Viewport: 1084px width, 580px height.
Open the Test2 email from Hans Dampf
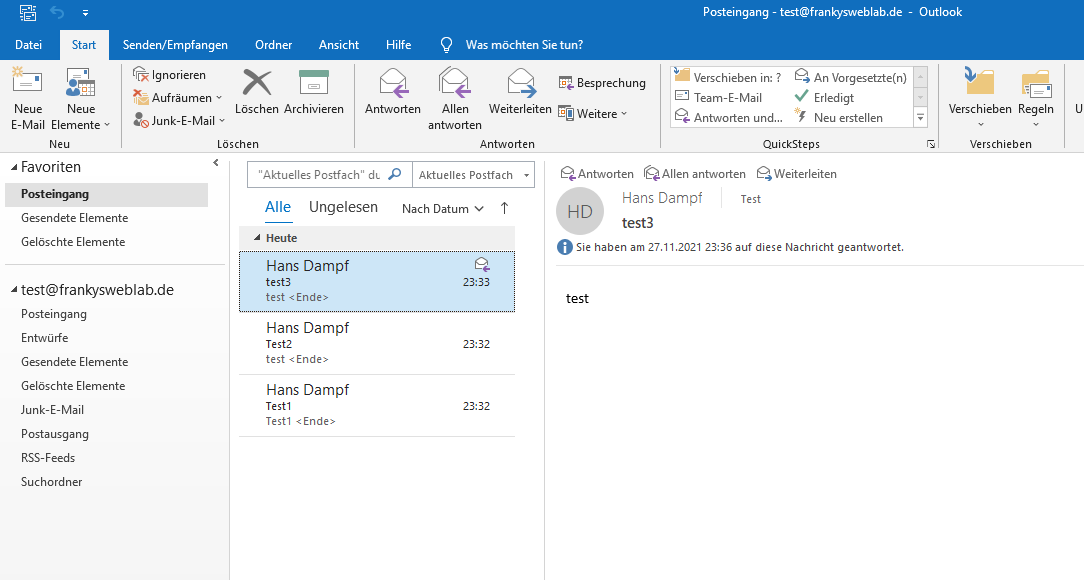tap(377, 343)
